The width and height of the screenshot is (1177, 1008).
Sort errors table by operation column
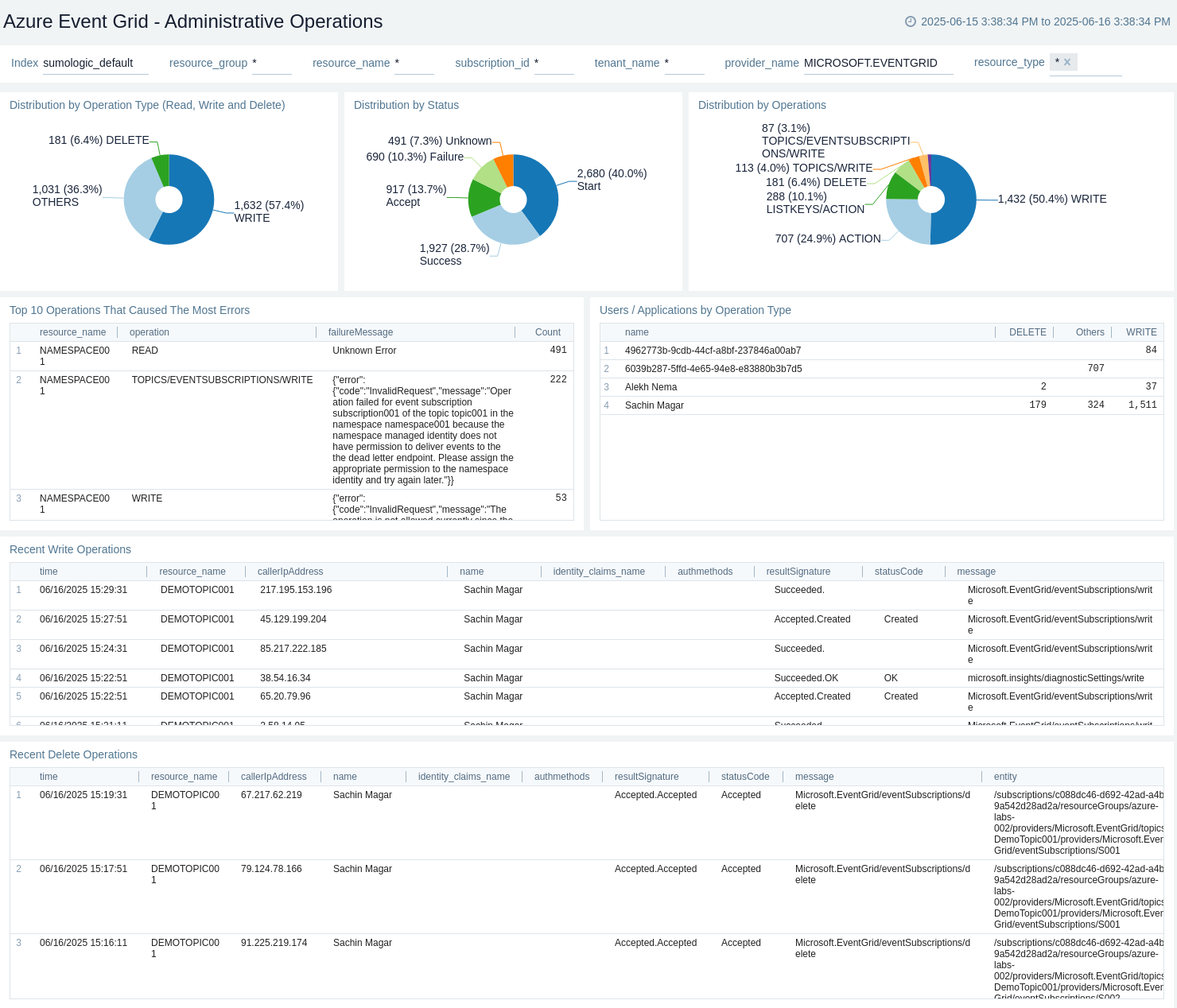pyautogui.click(x=150, y=332)
